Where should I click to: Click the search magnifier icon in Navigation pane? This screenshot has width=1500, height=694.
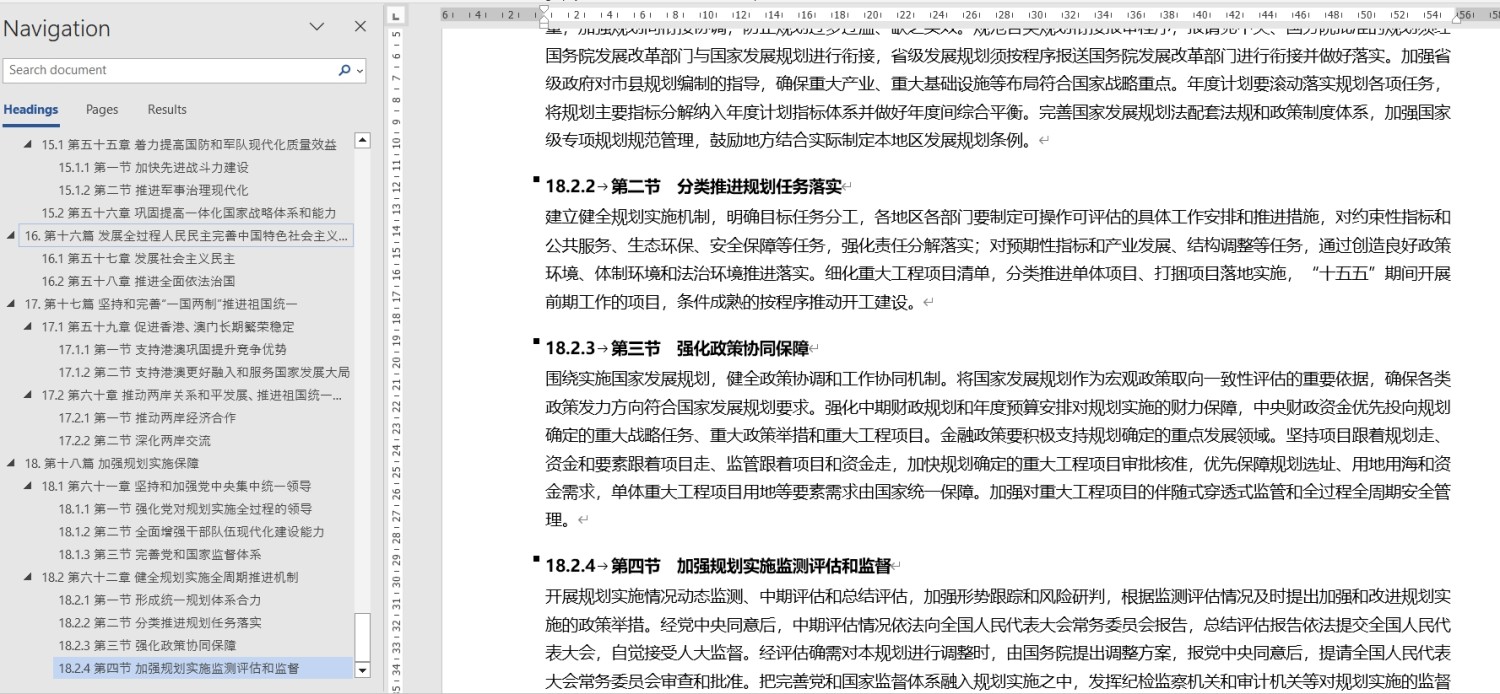click(x=344, y=70)
